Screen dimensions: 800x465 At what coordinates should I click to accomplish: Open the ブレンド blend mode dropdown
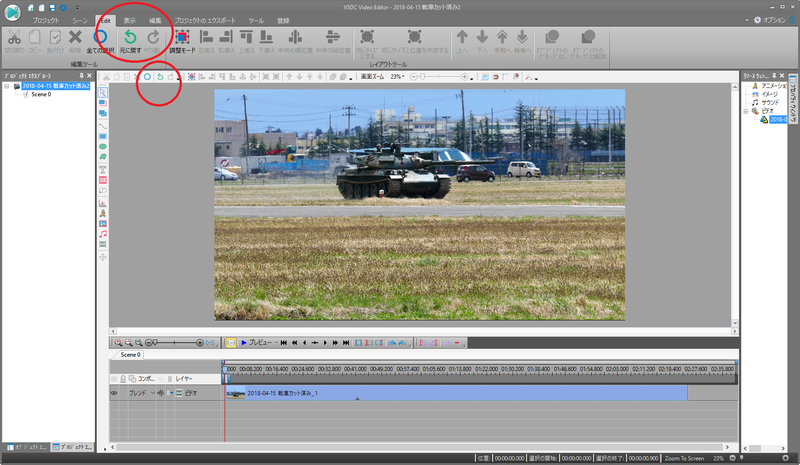point(152,393)
